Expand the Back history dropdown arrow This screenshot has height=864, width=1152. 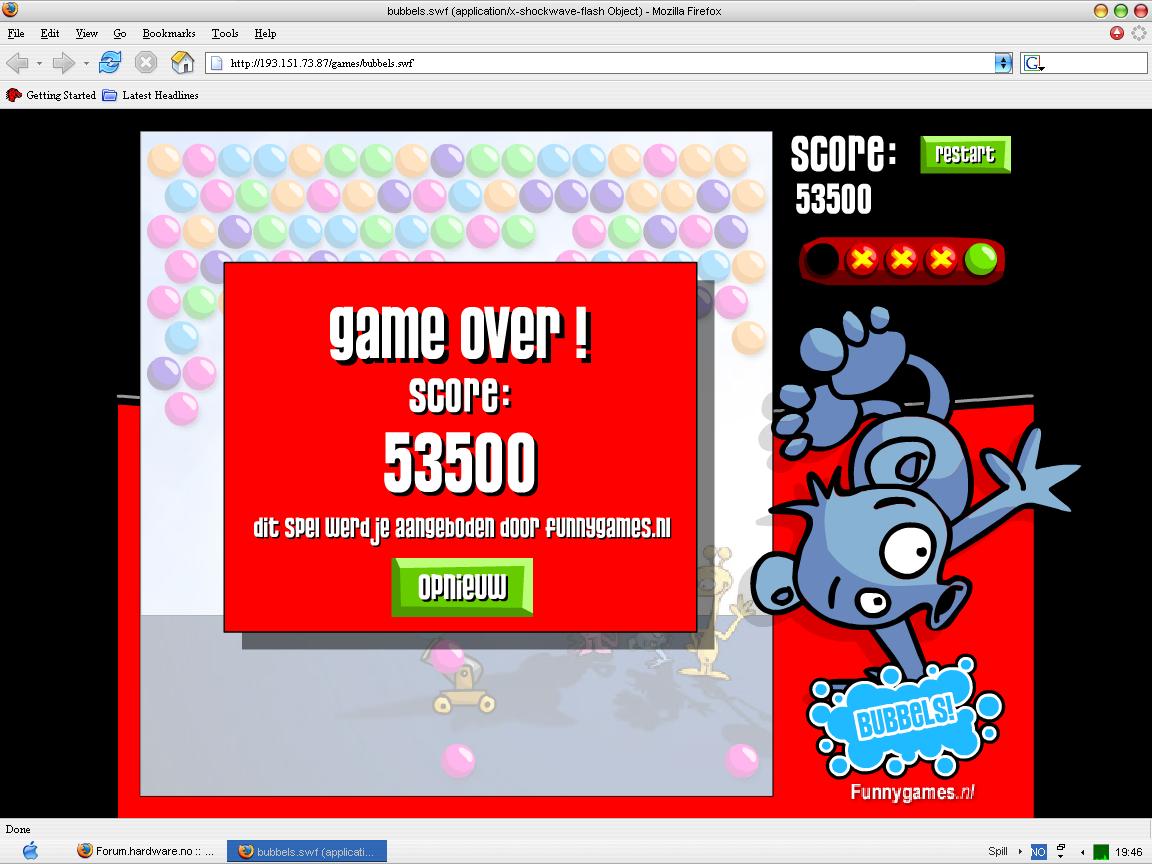click(x=39, y=63)
